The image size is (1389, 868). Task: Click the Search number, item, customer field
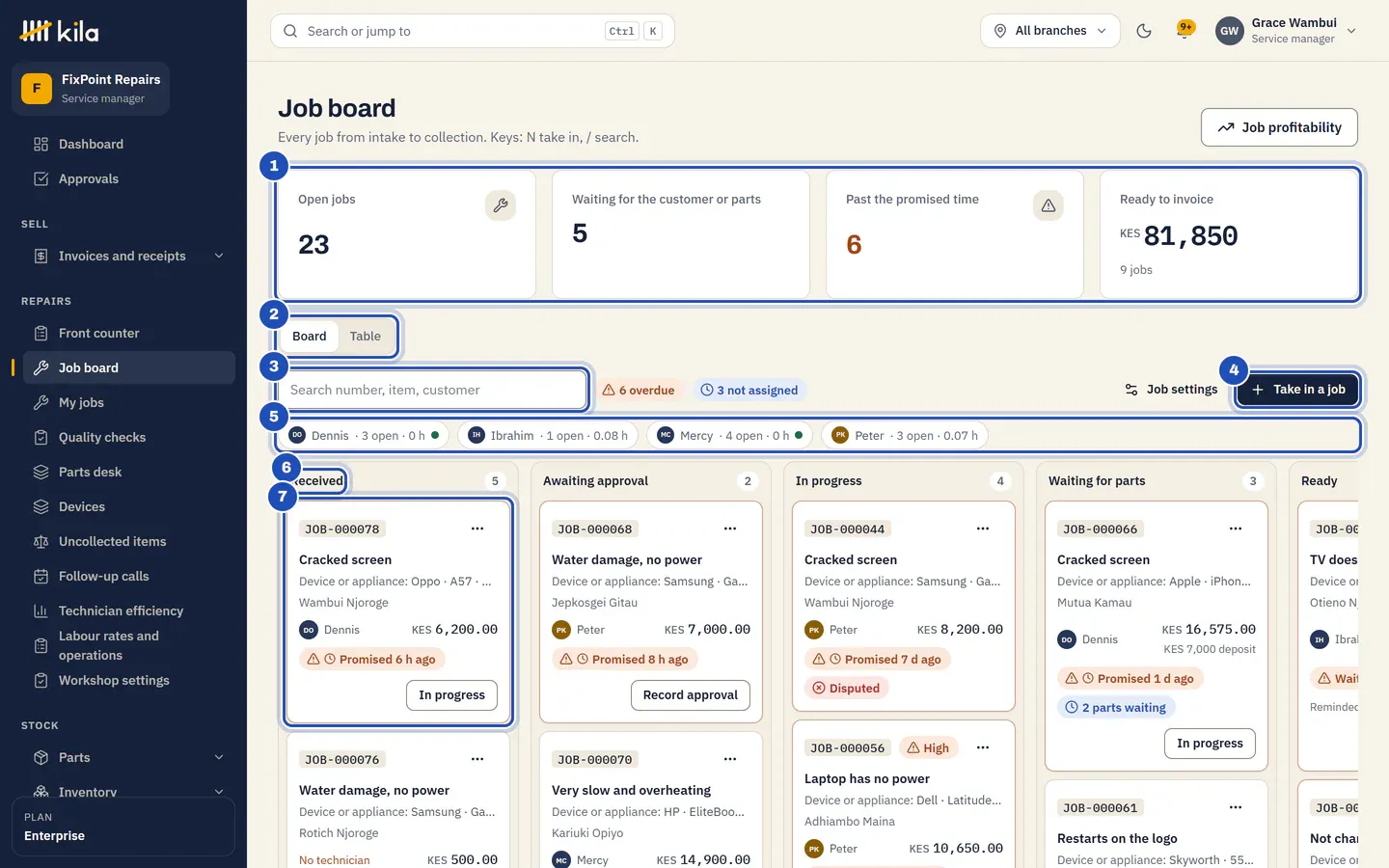(x=434, y=390)
